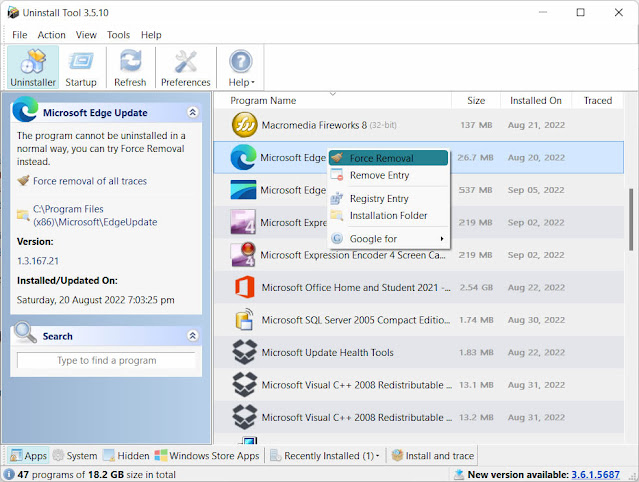Collapse the Search panel
Screen dimensions: 639x482
tap(193, 336)
